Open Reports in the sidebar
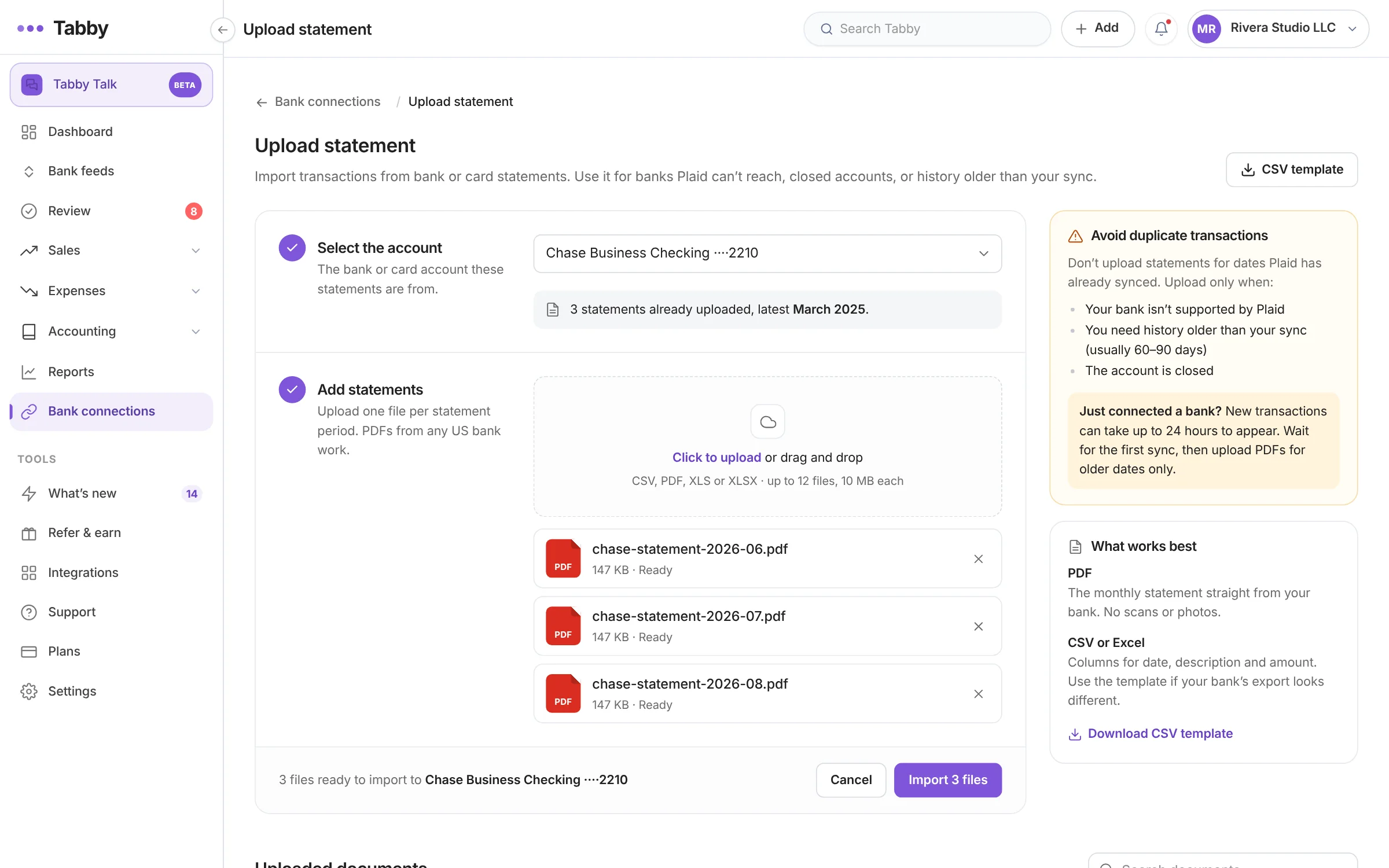The width and height of the screenshot is (1389, 868). pos(111,372)
